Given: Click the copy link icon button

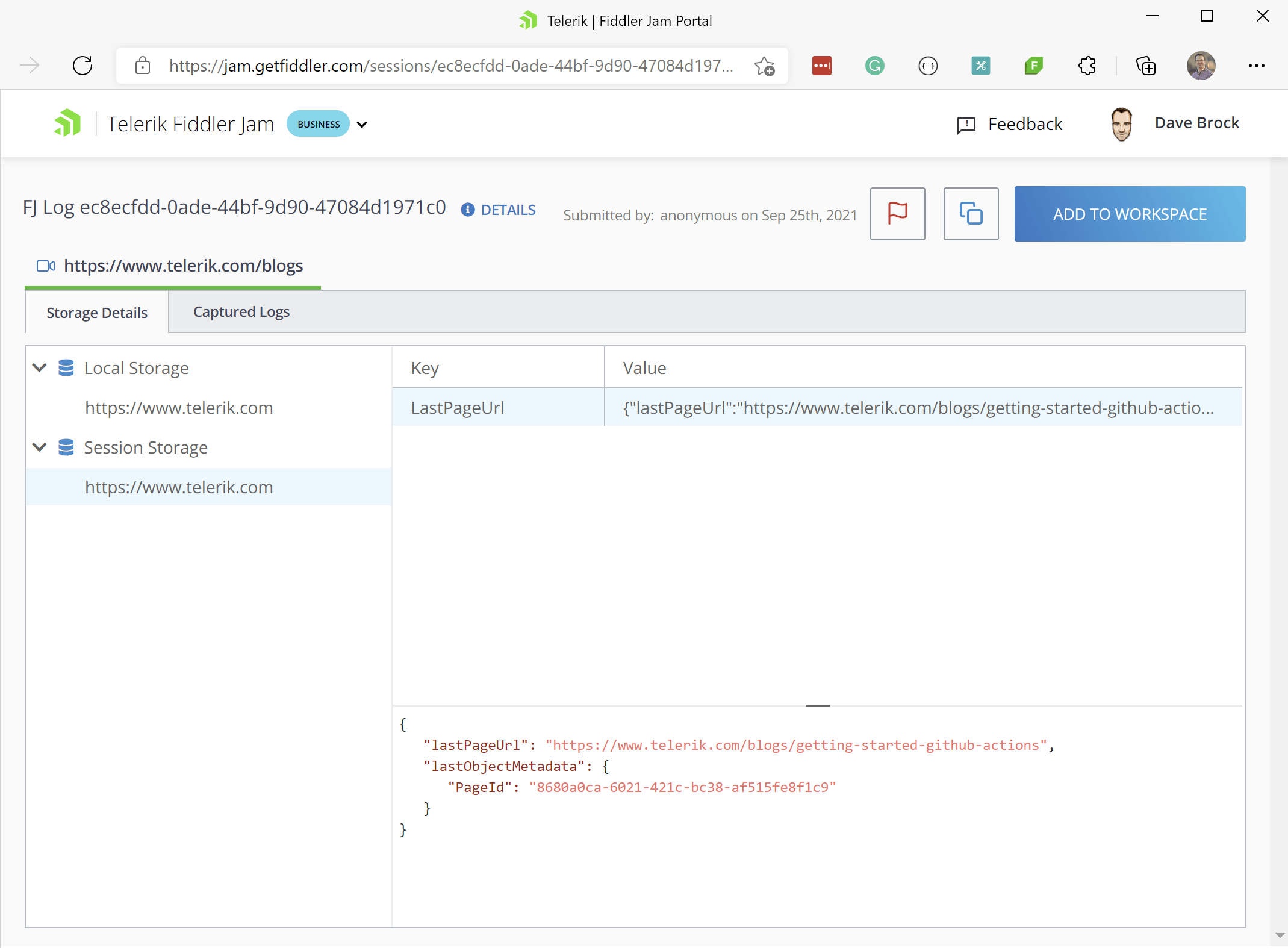Looking at the screenshot, I should (x=971, y=214).
